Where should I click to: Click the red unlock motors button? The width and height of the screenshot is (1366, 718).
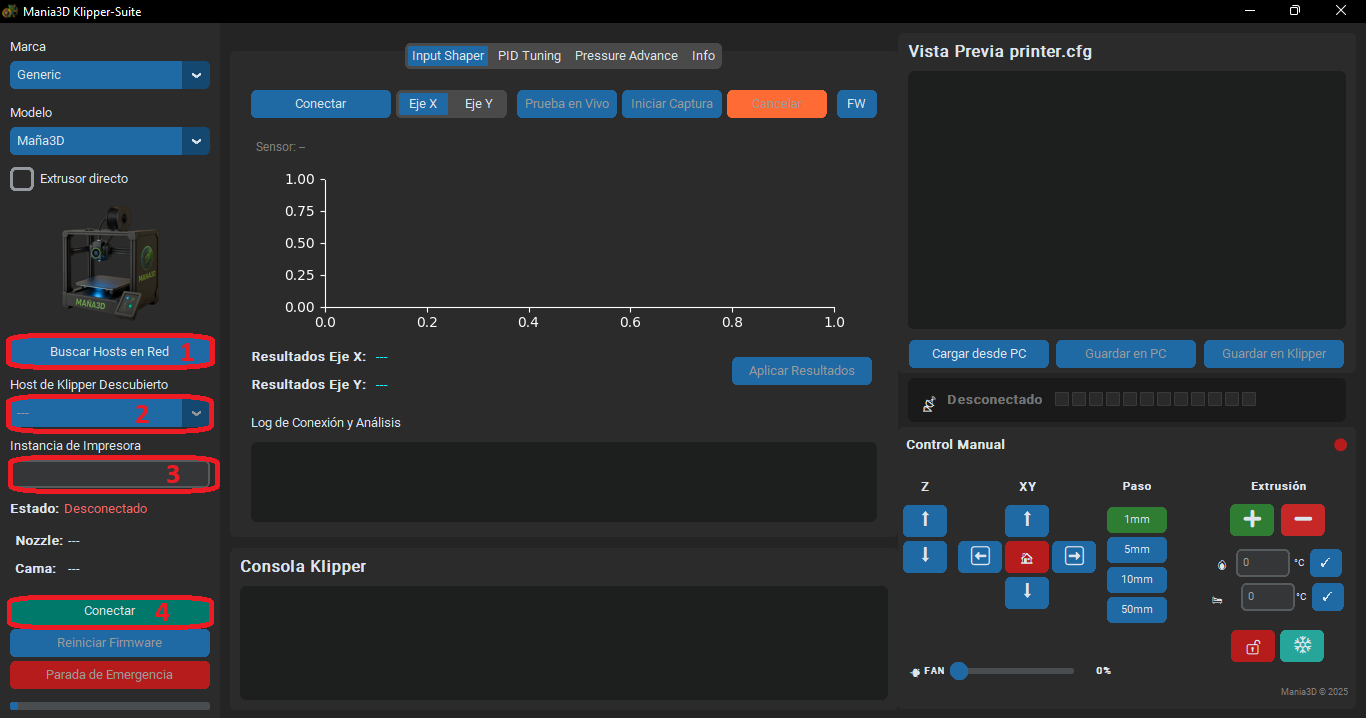point(1252,646)
